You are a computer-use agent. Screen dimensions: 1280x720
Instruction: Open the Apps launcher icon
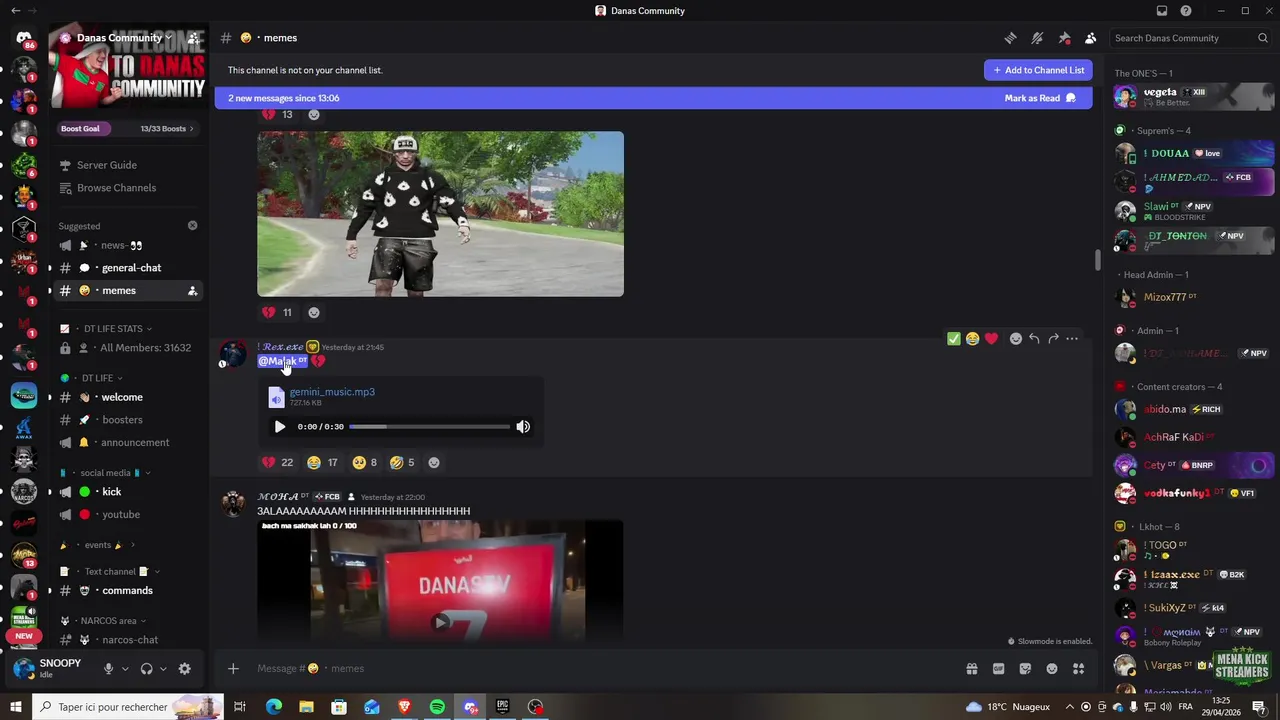(x=1079, y=669)
